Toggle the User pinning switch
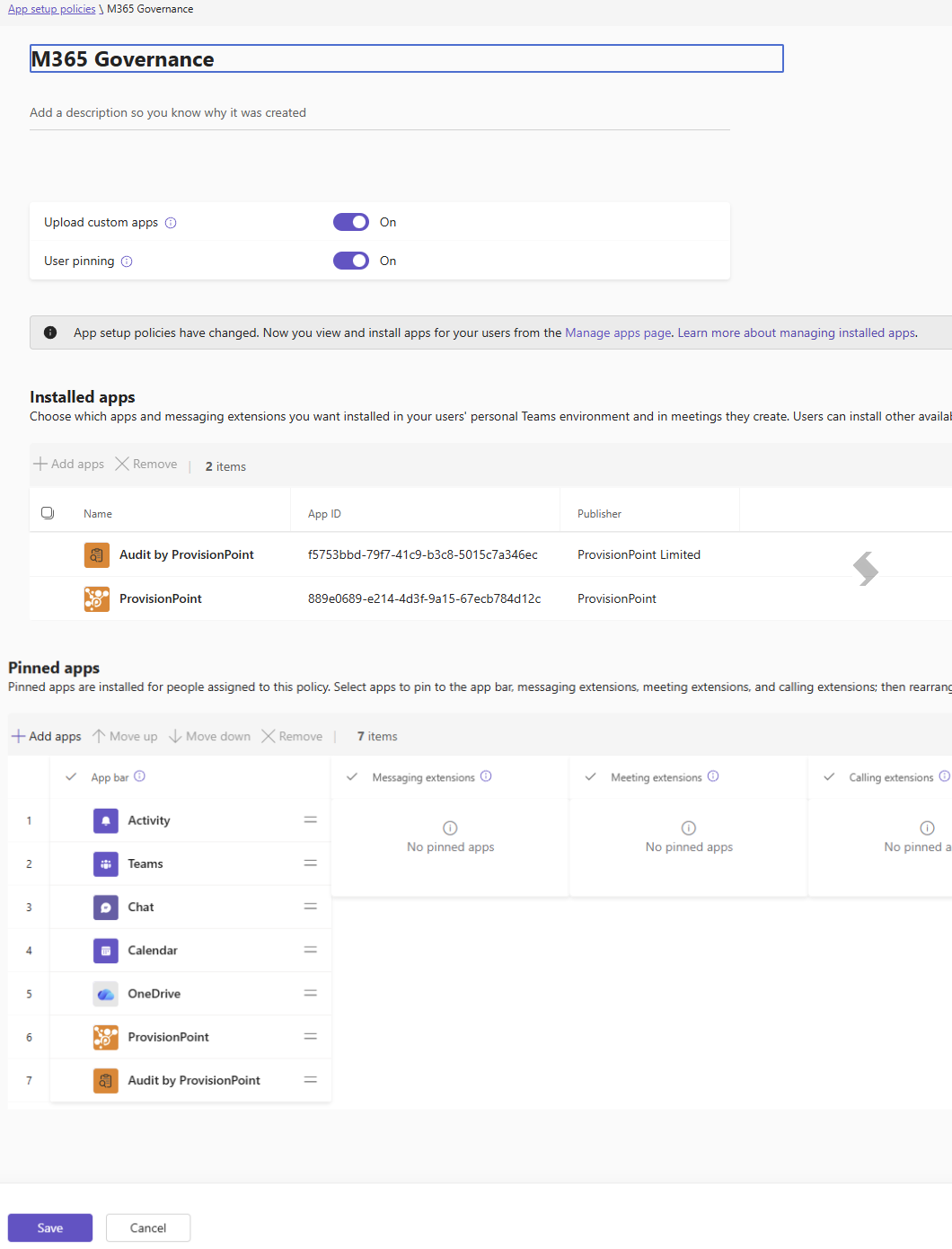 click(351, 261)
